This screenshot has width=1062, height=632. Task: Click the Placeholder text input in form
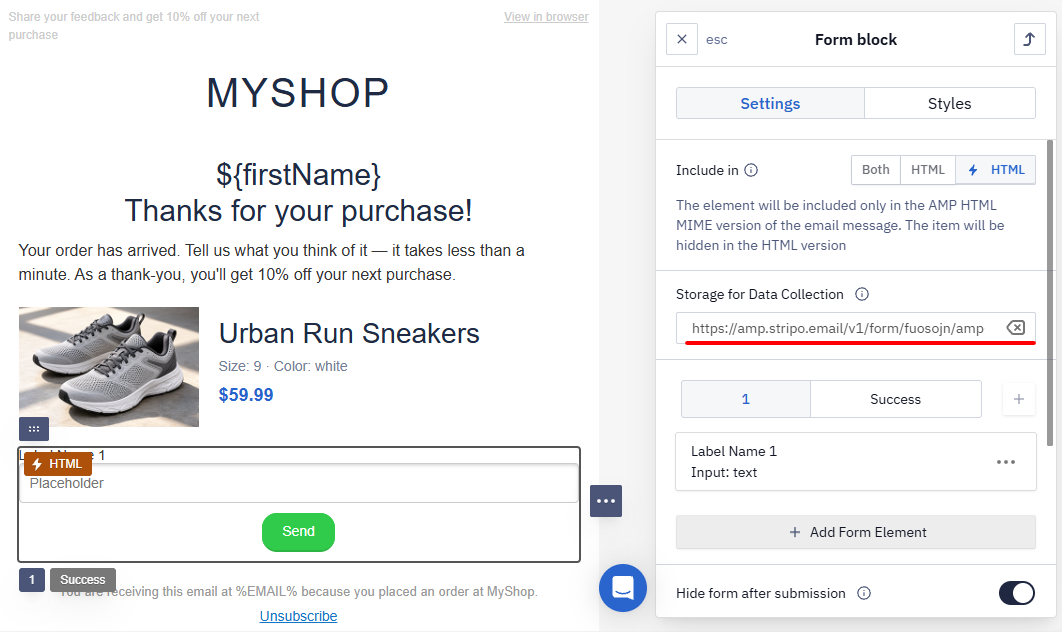click(299, 483)
